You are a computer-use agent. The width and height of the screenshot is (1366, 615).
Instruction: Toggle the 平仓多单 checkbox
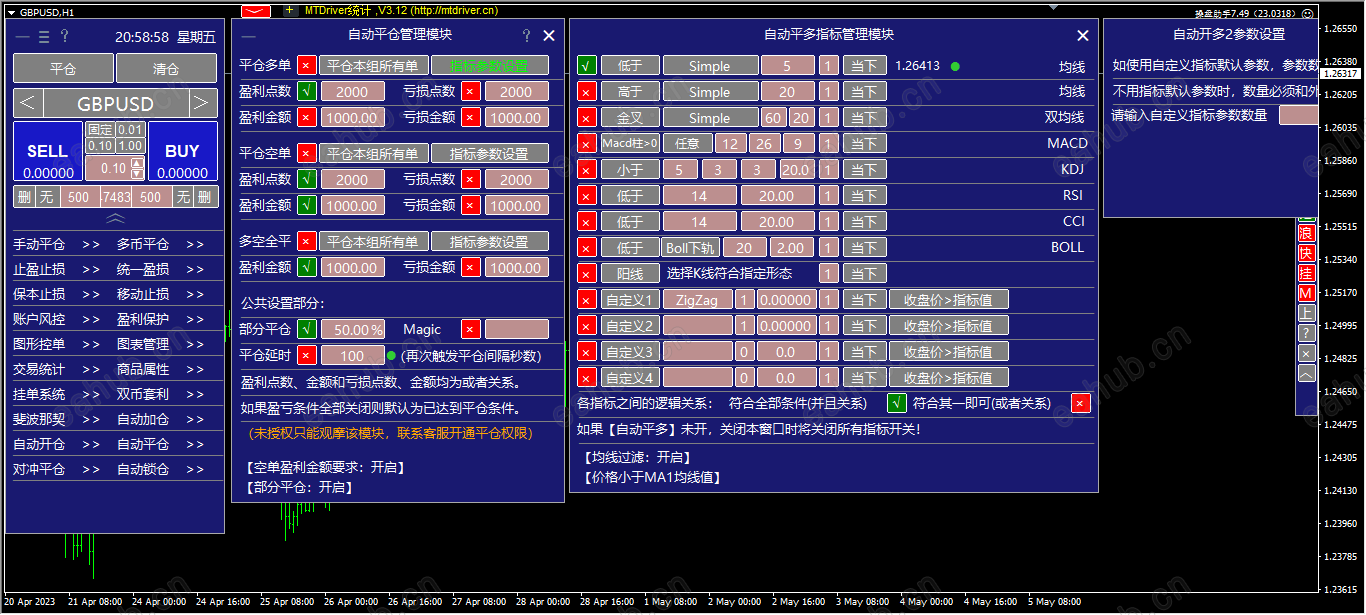307,66
